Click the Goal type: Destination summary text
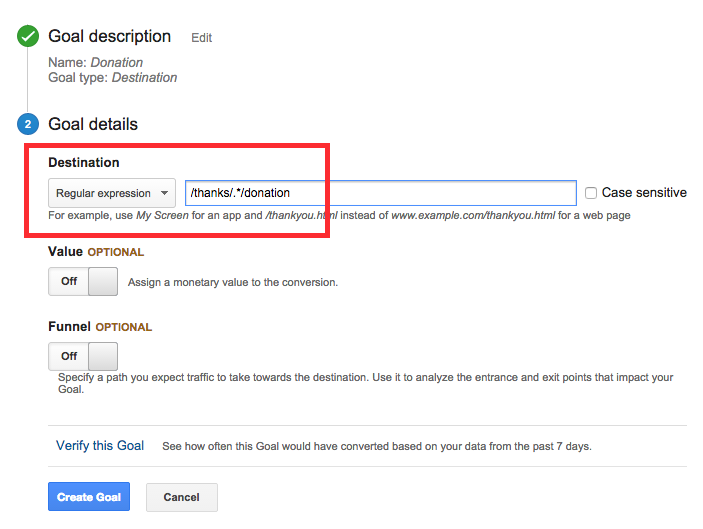The image size is (703, 529). 113,77
